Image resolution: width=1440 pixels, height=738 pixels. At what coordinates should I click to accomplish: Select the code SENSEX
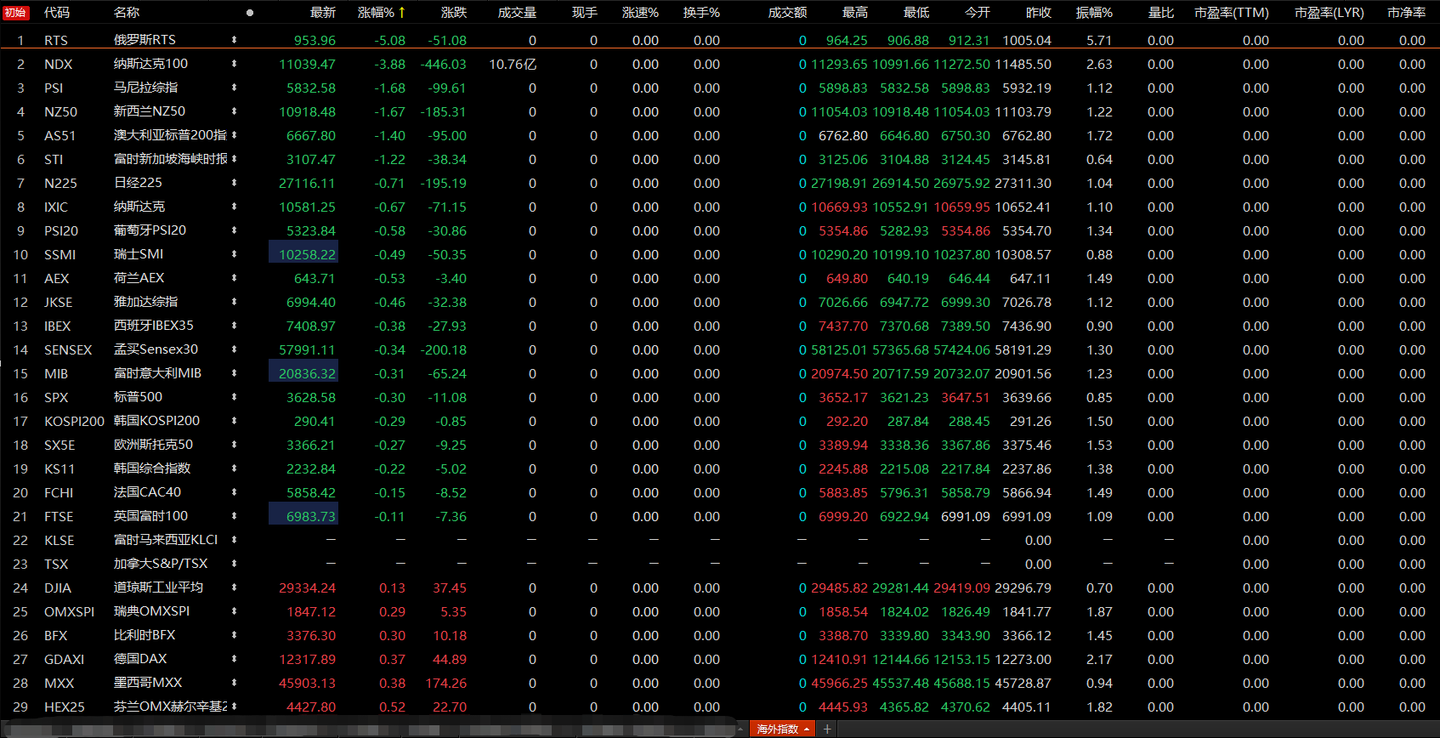(x=68, y=350)
